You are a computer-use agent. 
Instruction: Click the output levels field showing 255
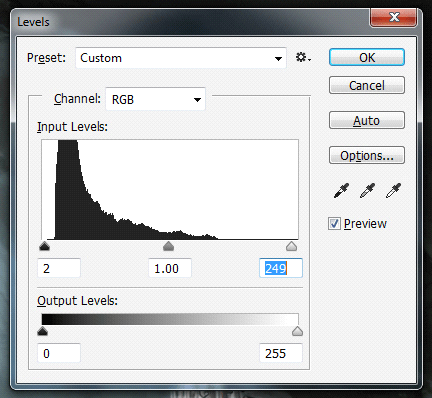click(281, 353)
